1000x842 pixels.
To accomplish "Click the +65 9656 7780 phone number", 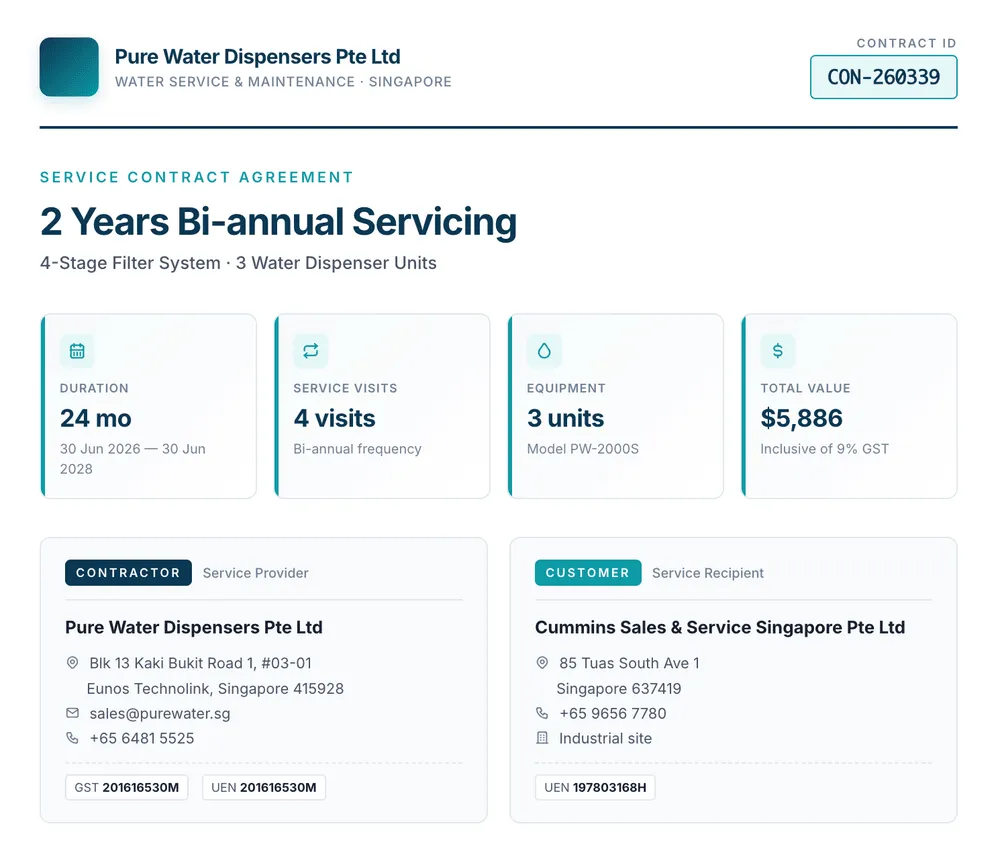I will (x=613, y=713).
